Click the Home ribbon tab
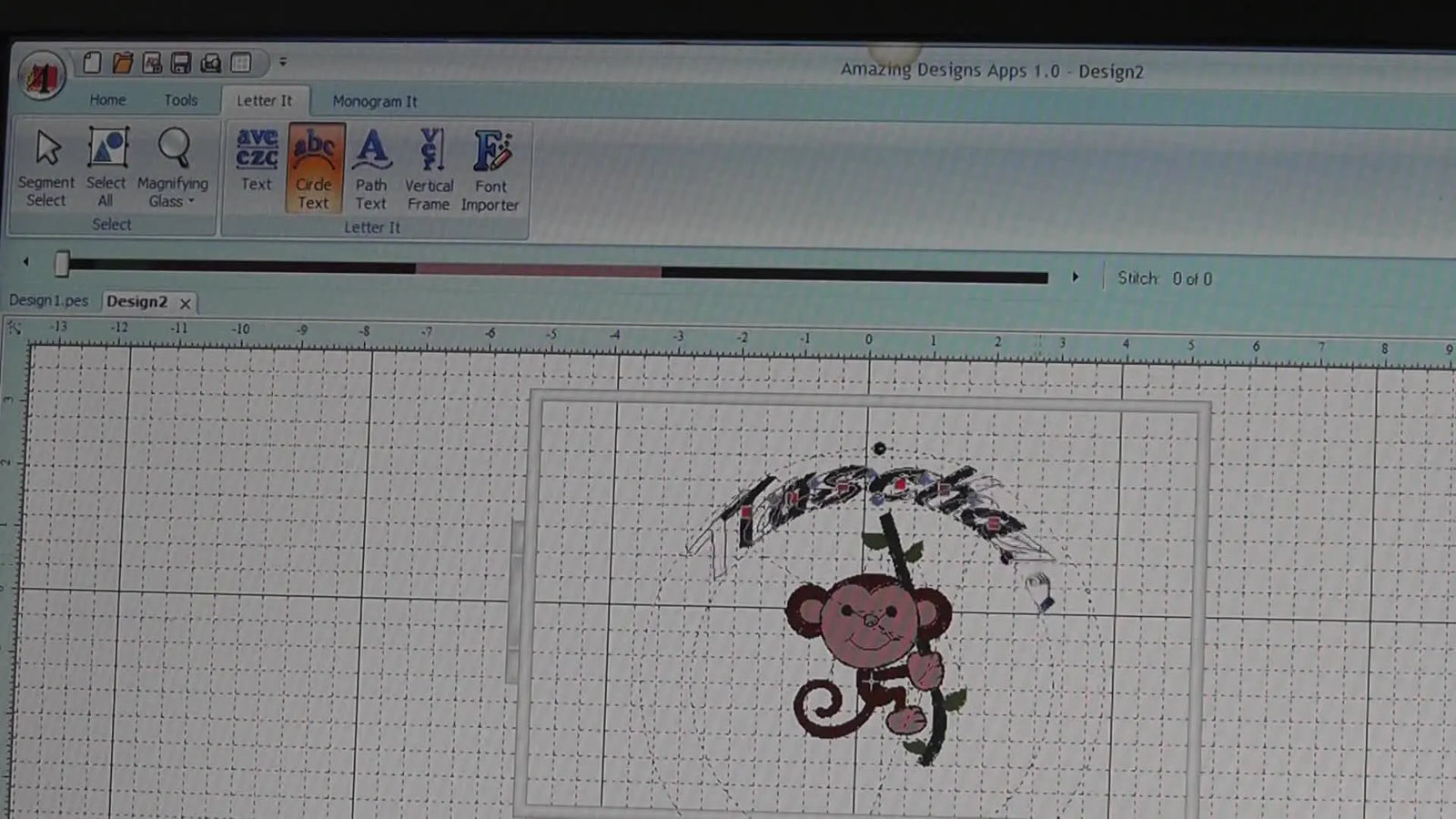Image resolution: width=1456 pixels, height=819 pixels. coord(106,100)
